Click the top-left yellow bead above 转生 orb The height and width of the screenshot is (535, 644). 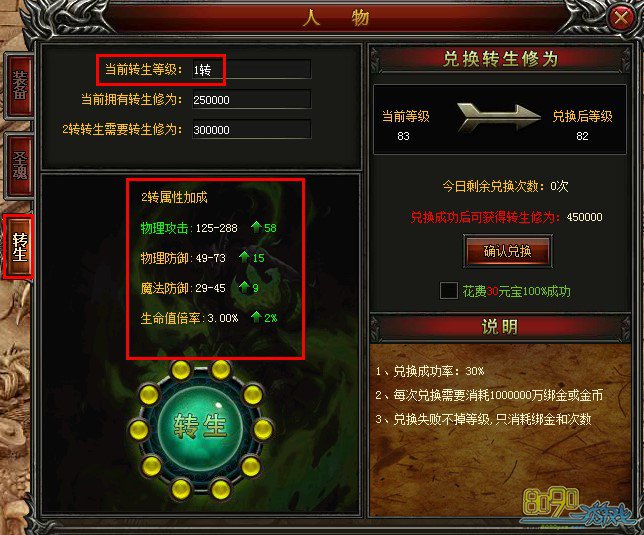click(181, 370)
